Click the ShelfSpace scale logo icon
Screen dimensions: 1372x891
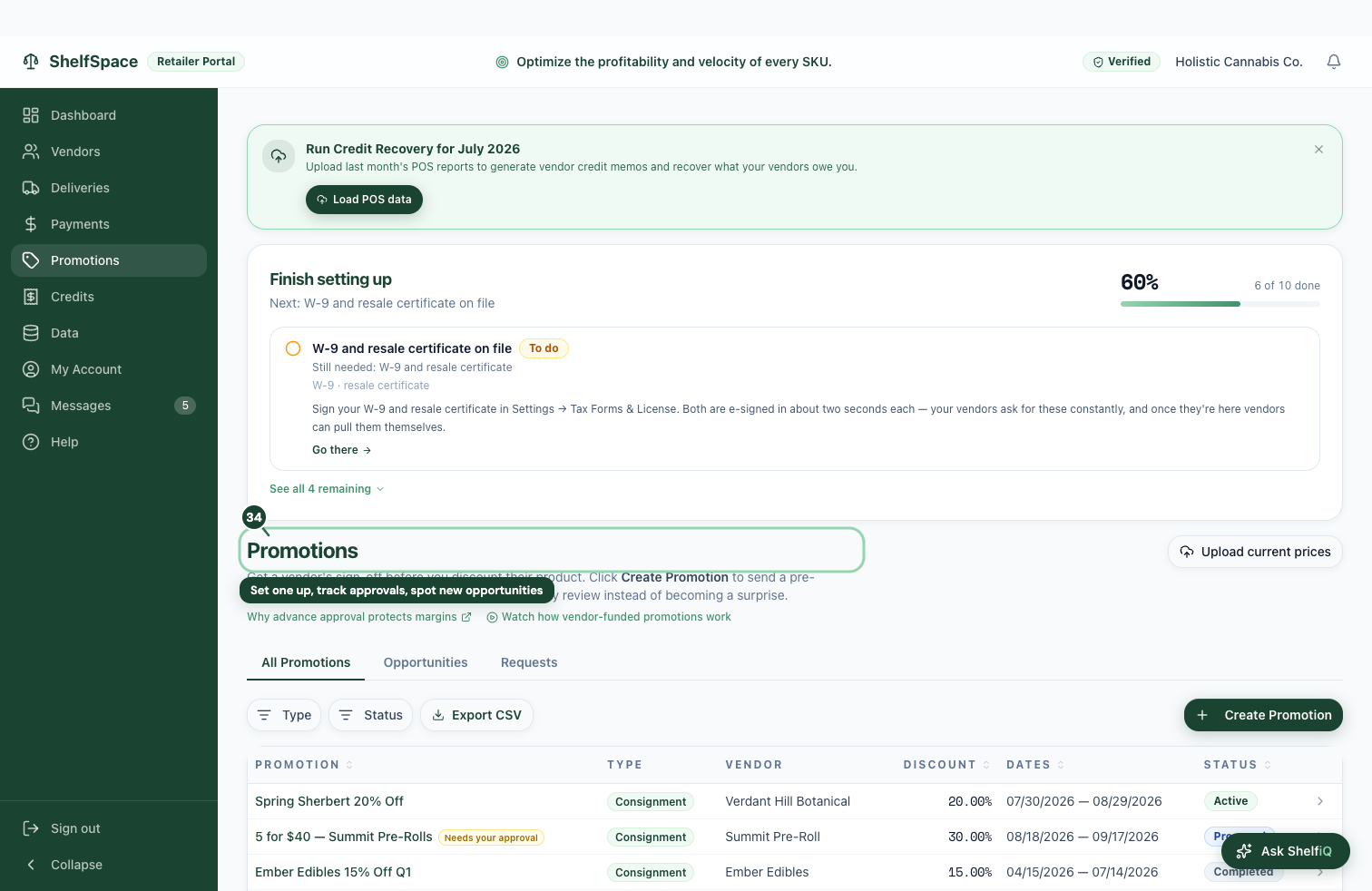31,61
